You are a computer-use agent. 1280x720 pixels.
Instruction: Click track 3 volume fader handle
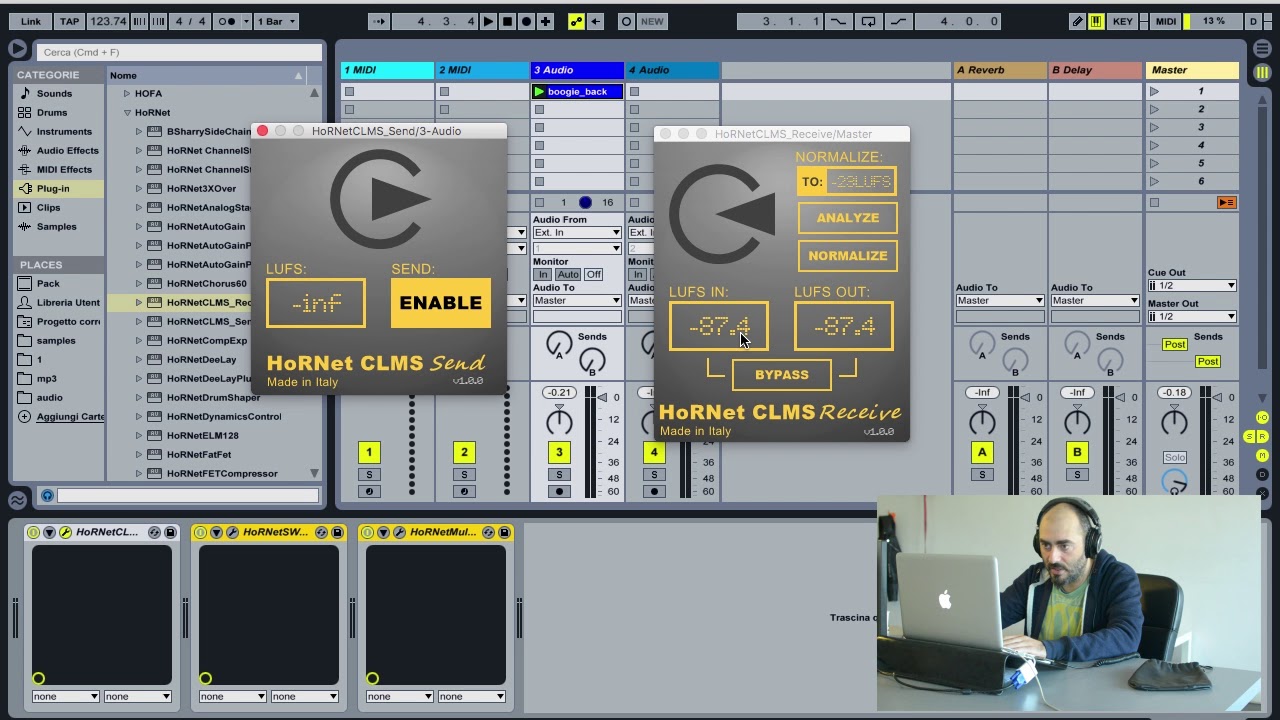(x=602, y=397)
